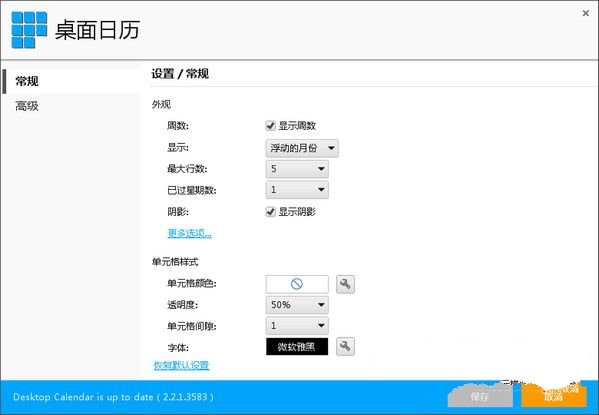The width and height of the screenshot is (599, 415).
Task: Click the version status text in footer
Action: [x=113, y=397]
